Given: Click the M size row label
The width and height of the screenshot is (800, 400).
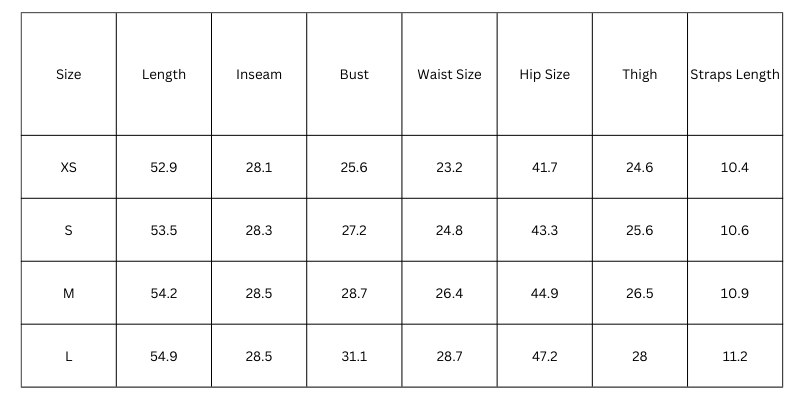Looking at the screenshot, I should 68,293.
